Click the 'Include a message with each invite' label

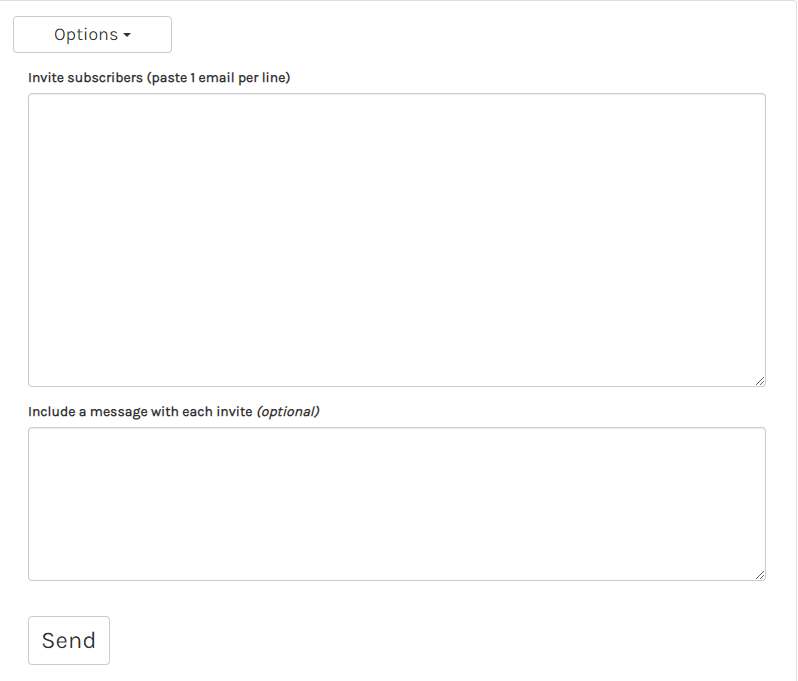[x=140, y=411]
